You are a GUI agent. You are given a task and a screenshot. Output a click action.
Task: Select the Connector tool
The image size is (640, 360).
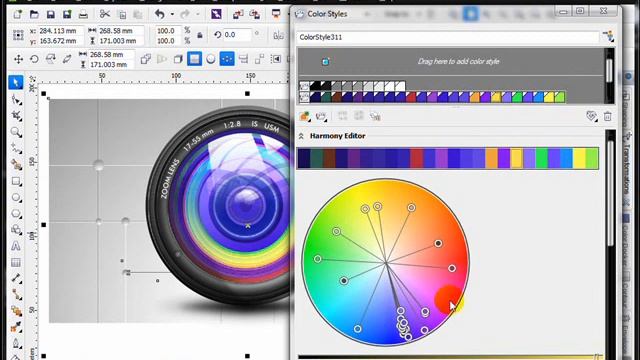pos(16,294)
